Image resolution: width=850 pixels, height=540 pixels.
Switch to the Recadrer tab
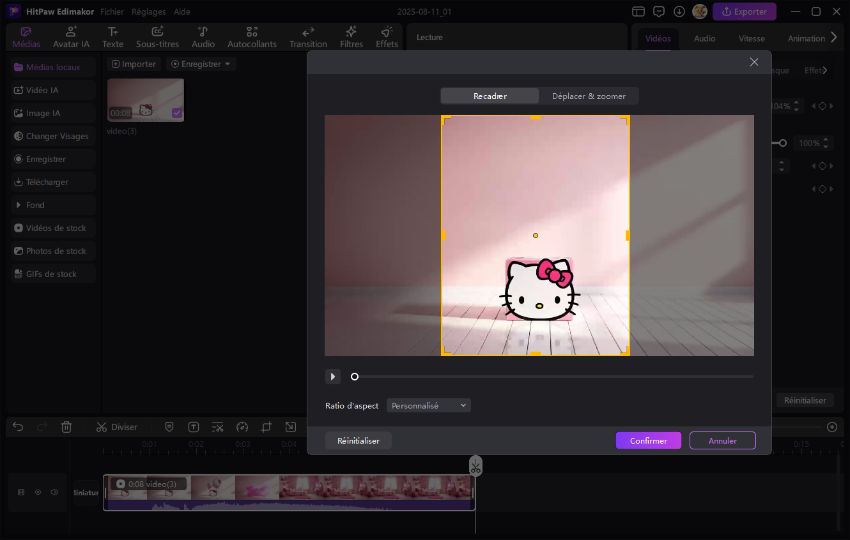[490, 96]
